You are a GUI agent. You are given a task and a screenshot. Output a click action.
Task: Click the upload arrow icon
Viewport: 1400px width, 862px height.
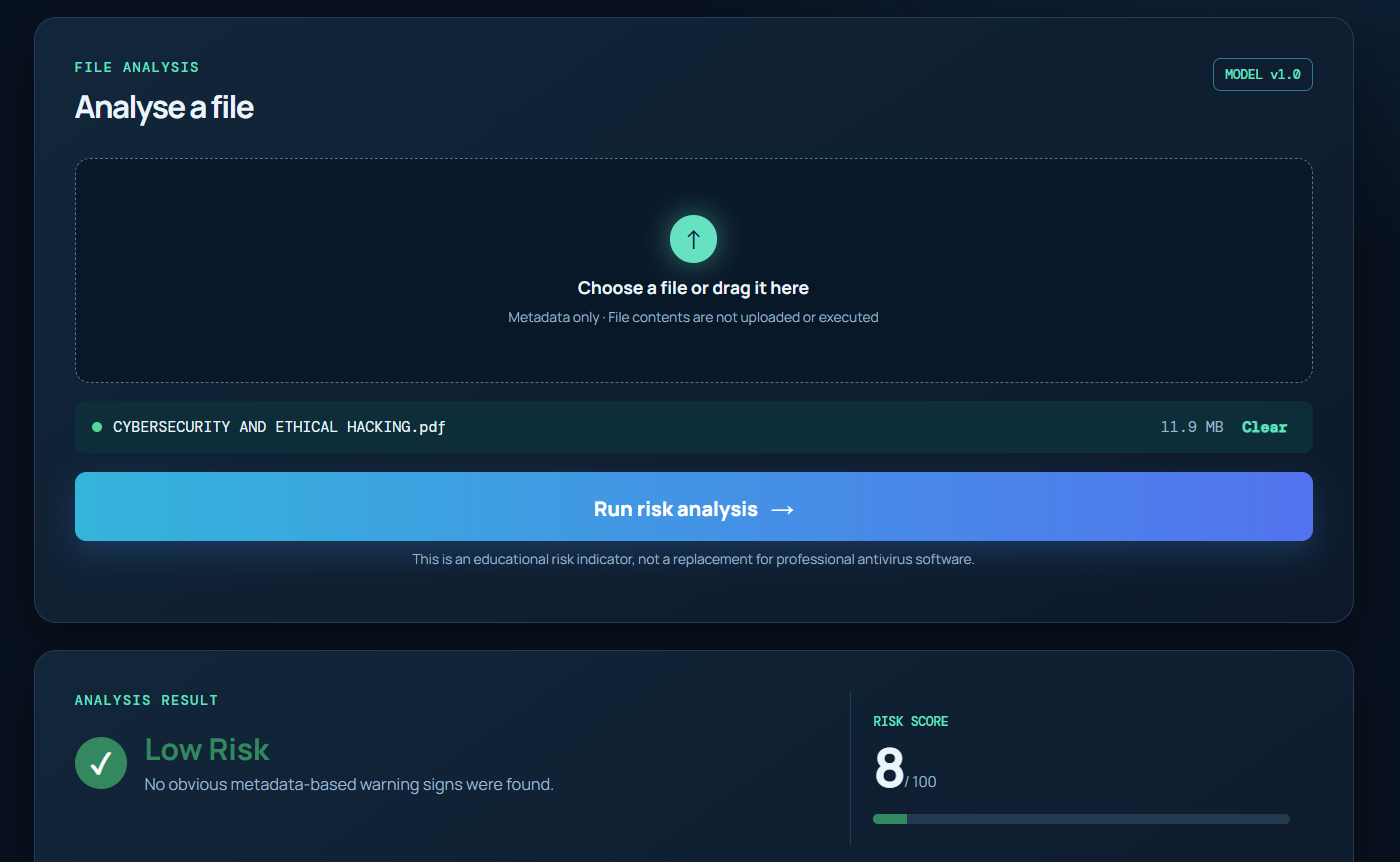pyautogui.click(x=693, y=239)
